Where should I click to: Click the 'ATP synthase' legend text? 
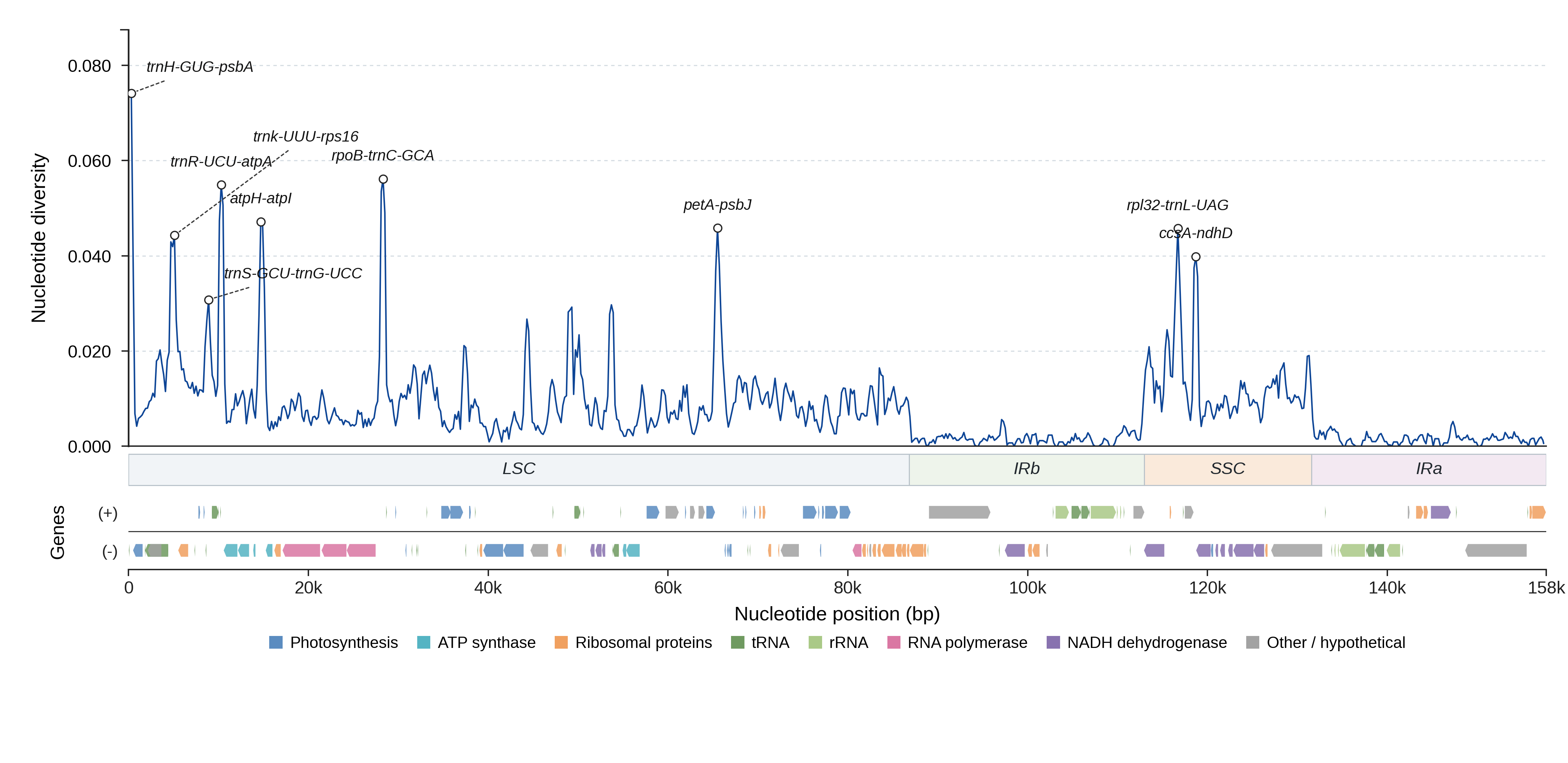(x=487, y=643)
